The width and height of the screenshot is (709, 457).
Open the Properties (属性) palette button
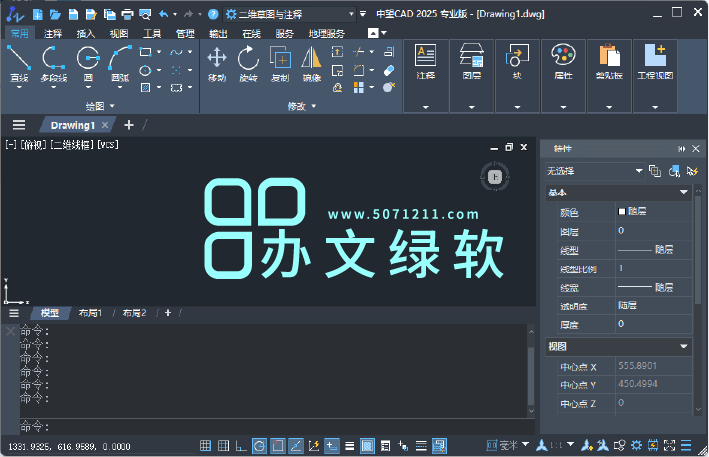(x=563, y=75)
